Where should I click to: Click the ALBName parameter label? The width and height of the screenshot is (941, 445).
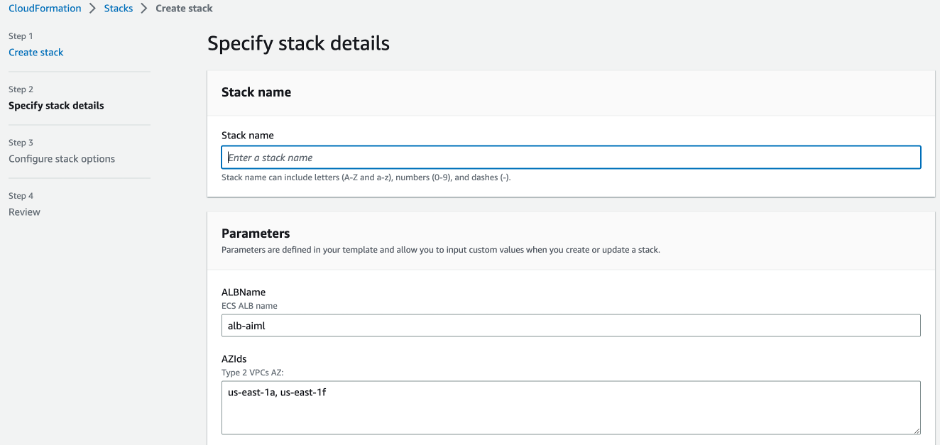[x=243, y=292]
